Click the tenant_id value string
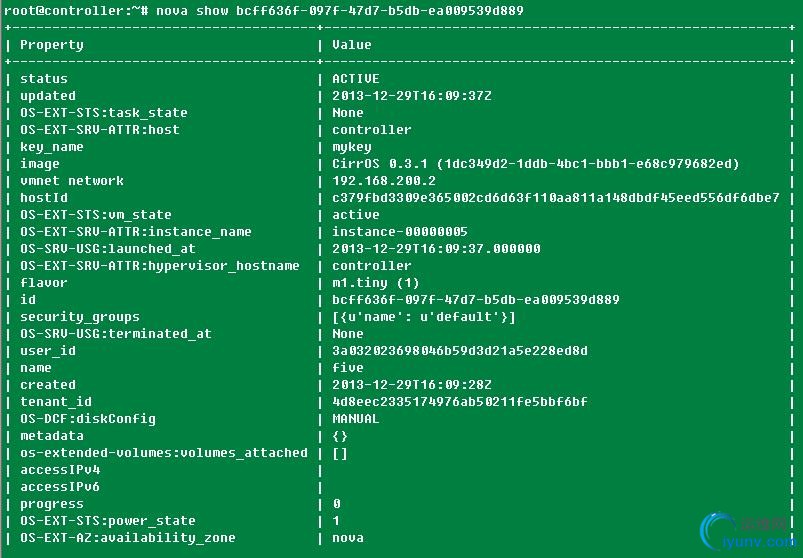Viewport: 803px width, 558px height. tap(460, 402)
